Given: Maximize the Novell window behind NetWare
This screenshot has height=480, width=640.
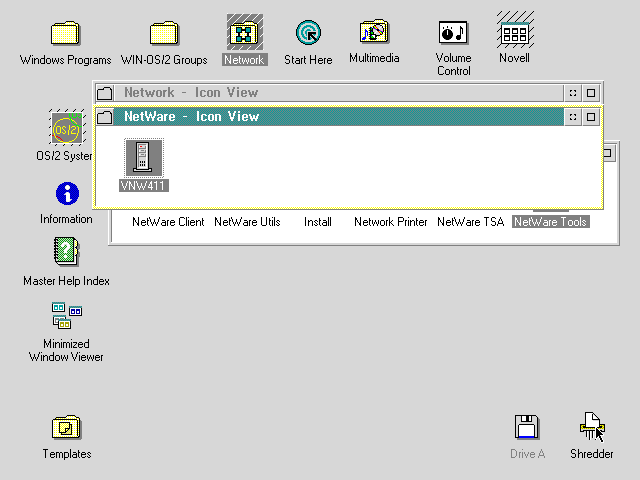Looking at the screenshot, I should [x=609, y=153].
